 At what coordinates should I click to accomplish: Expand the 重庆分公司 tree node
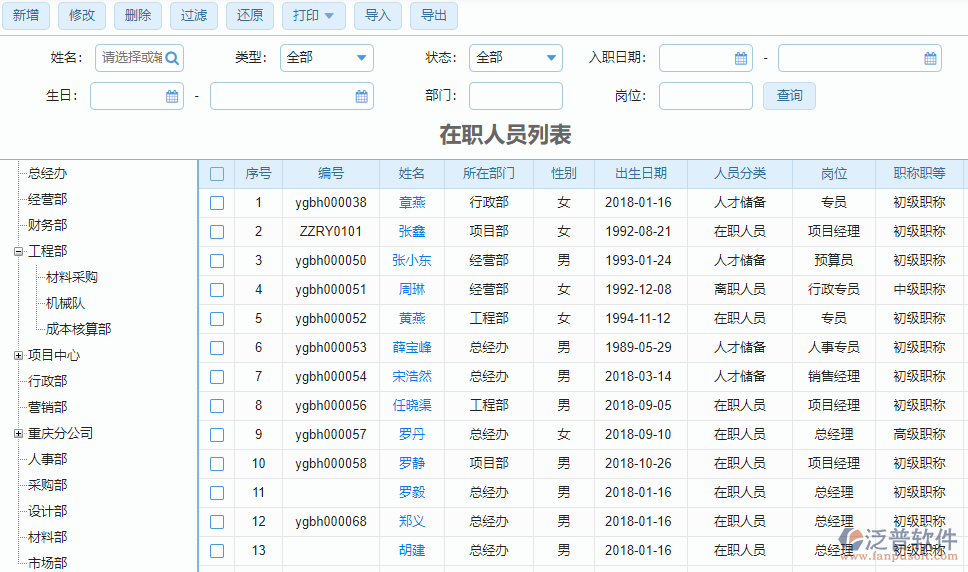pyautogui.click(x=18, y=433)
